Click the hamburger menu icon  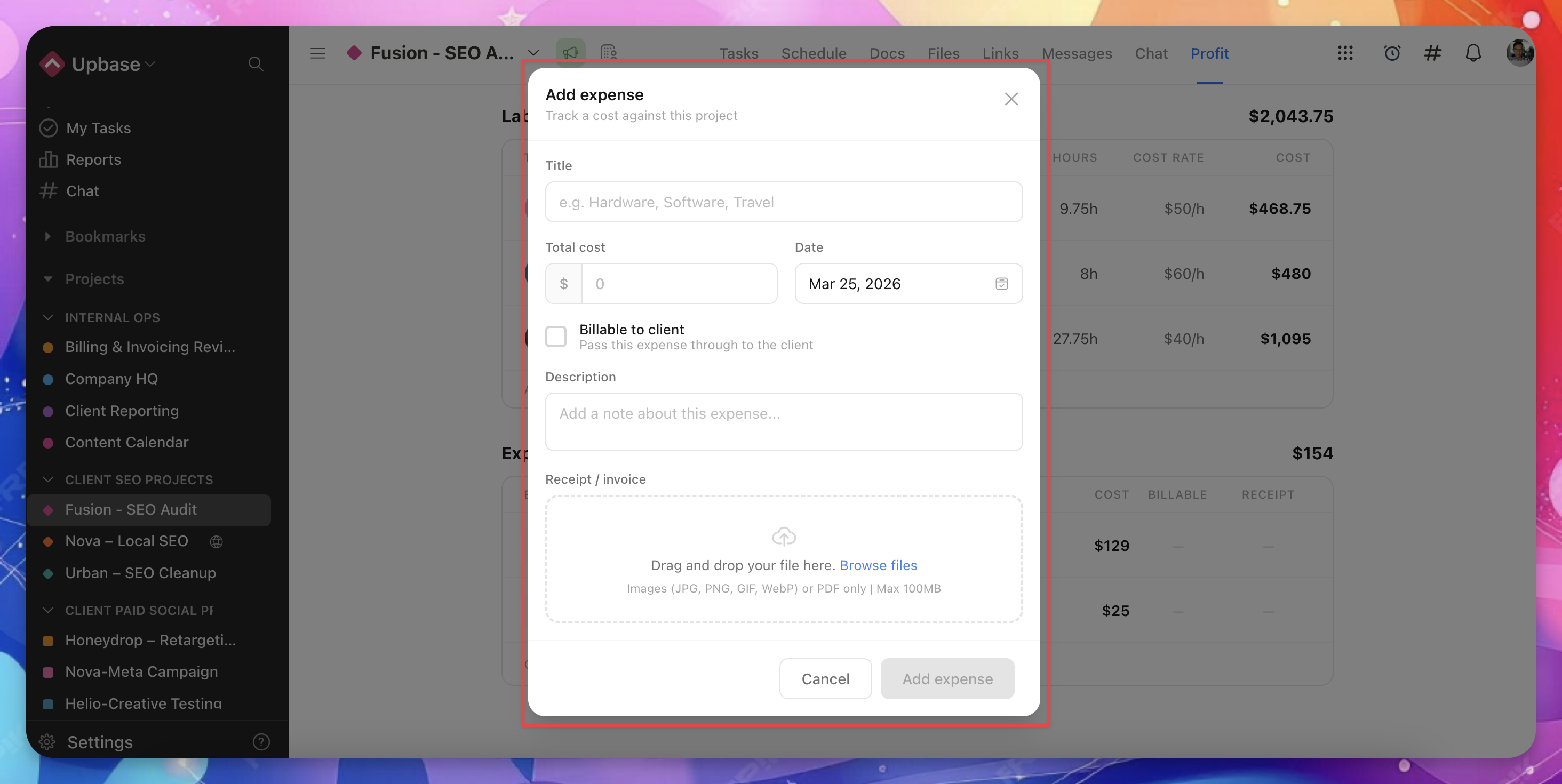pyautogui.click(x=318, y=53)
